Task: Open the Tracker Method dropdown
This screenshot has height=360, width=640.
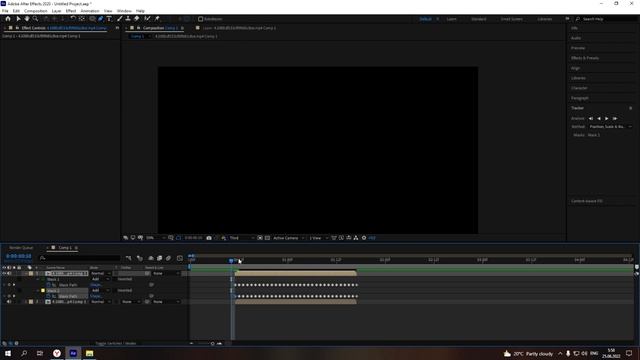Action: point(610,127)
